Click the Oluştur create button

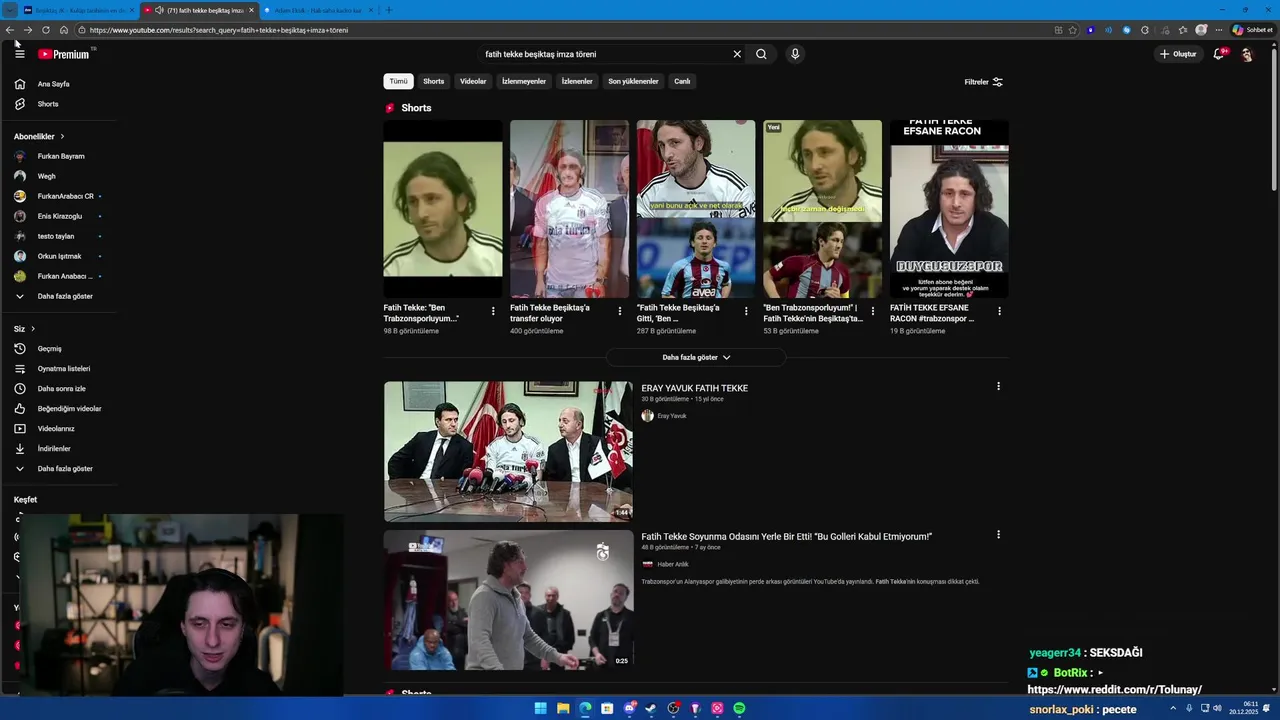click(1178, 54)
